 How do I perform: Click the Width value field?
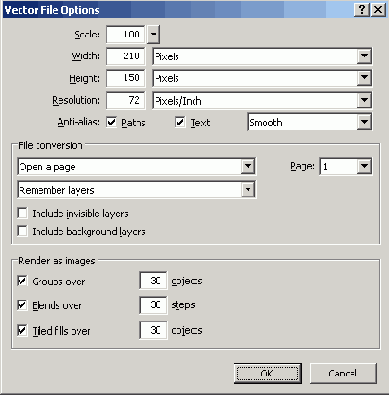click(x=126, y=56)
